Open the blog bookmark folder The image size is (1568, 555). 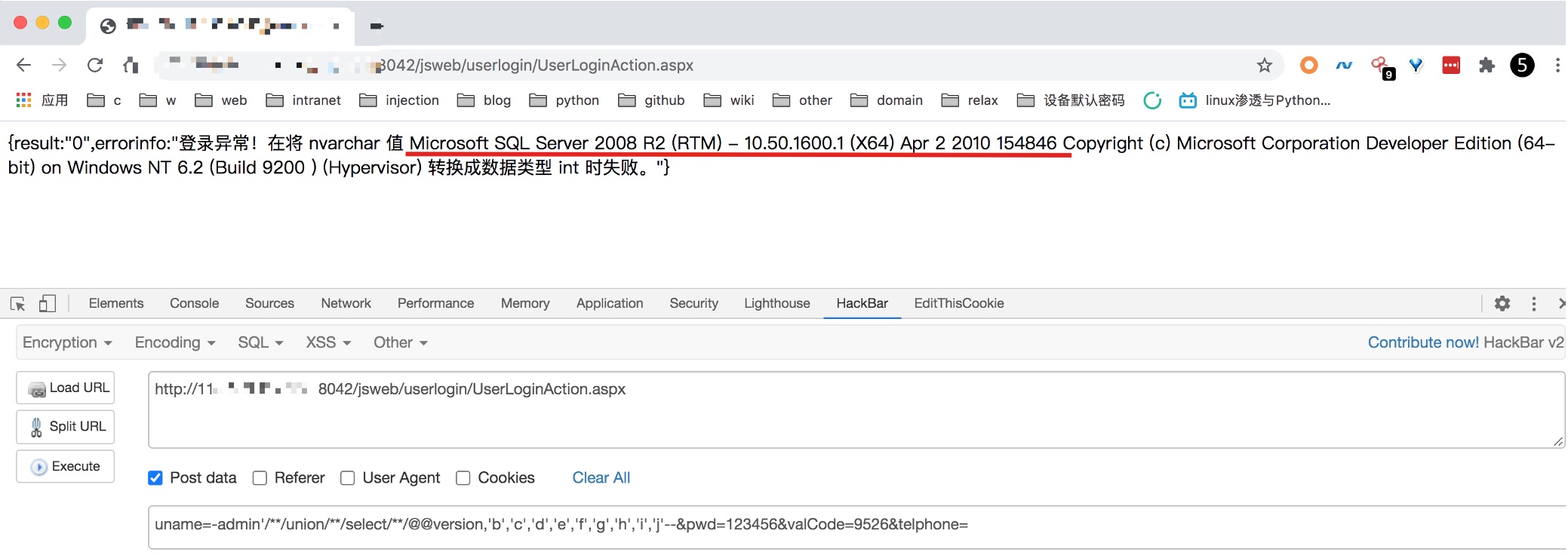tap(484, 100)
